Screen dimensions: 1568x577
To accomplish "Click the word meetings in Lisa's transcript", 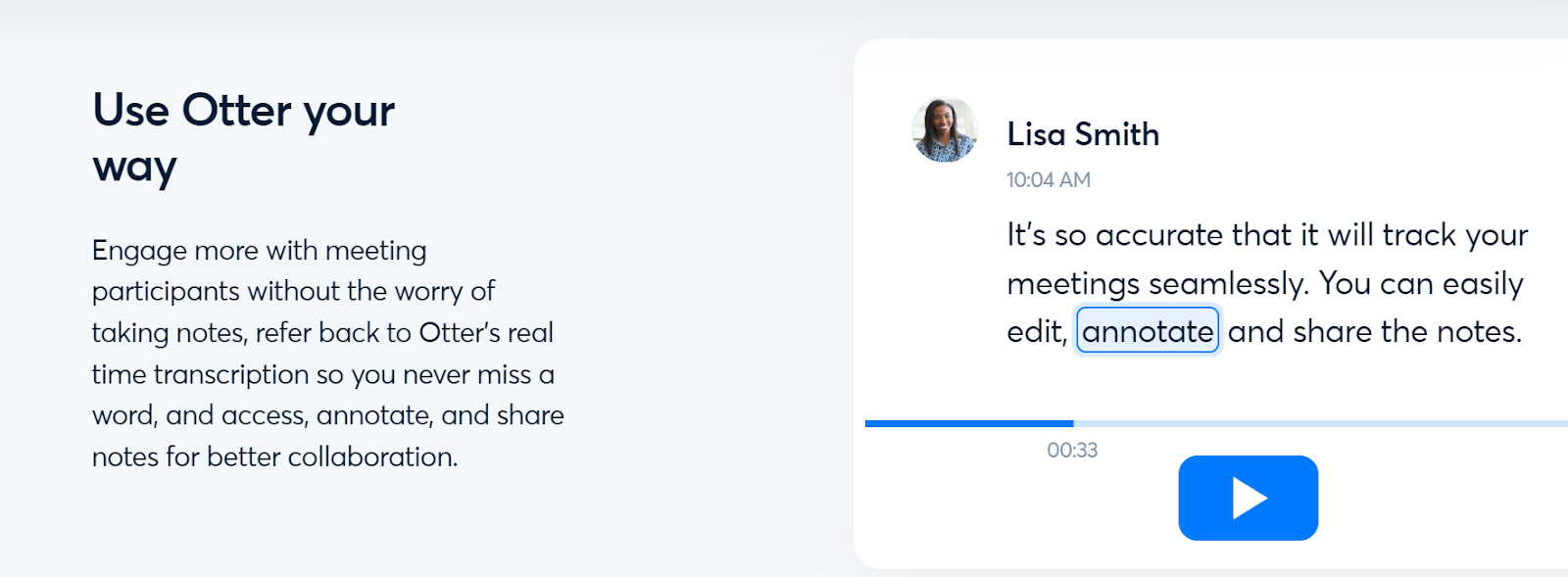I will (1073, 285).
